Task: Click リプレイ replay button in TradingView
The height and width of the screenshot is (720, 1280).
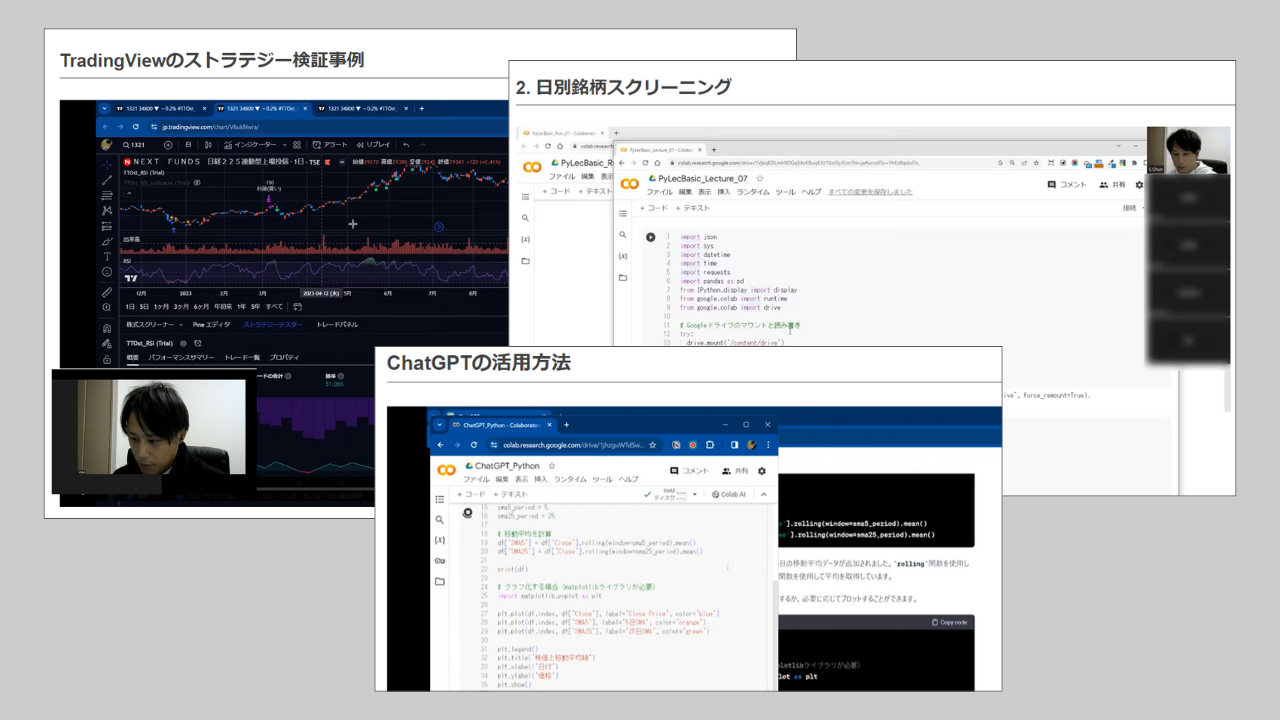Action: coord(373,145)
